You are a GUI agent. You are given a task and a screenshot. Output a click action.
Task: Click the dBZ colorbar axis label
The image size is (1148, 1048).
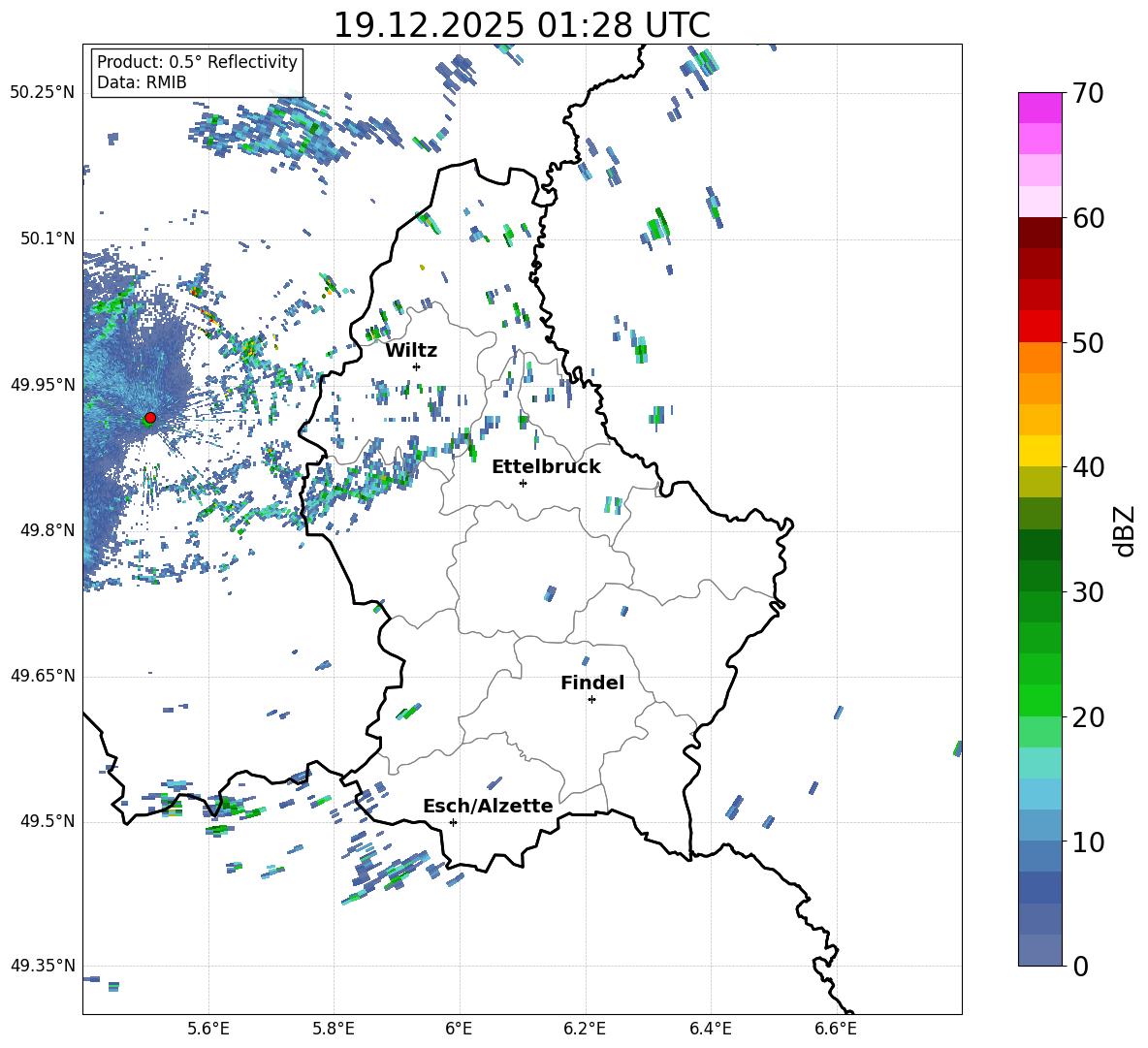[1125, 530]
